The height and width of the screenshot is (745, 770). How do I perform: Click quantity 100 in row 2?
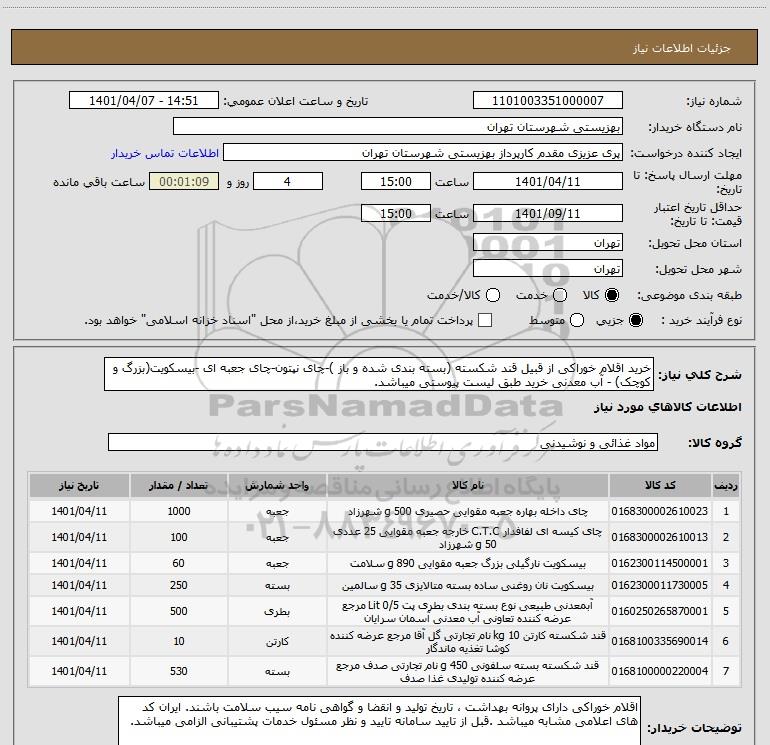point(179,537)
